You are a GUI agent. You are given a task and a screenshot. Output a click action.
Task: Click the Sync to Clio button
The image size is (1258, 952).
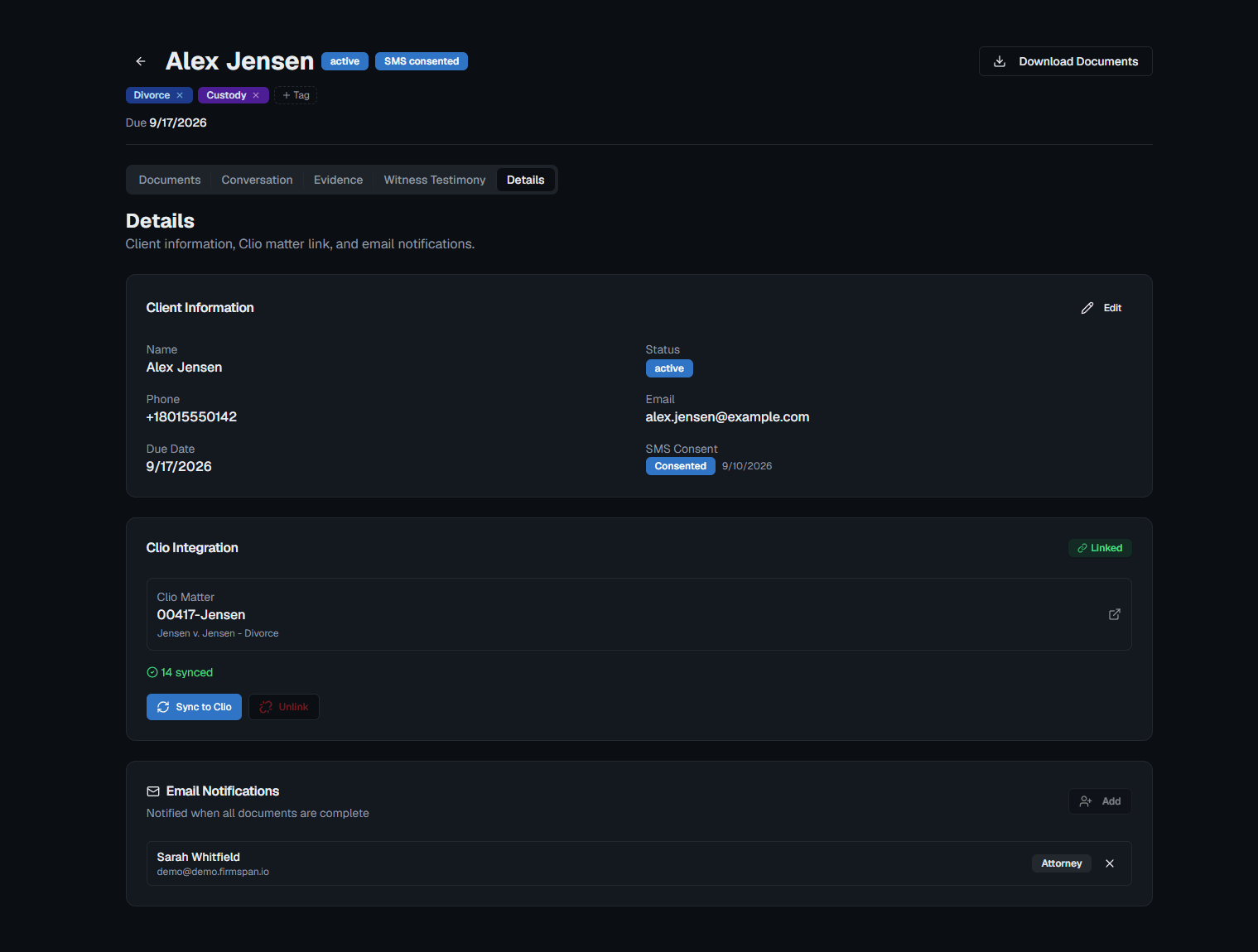[194, 707]
